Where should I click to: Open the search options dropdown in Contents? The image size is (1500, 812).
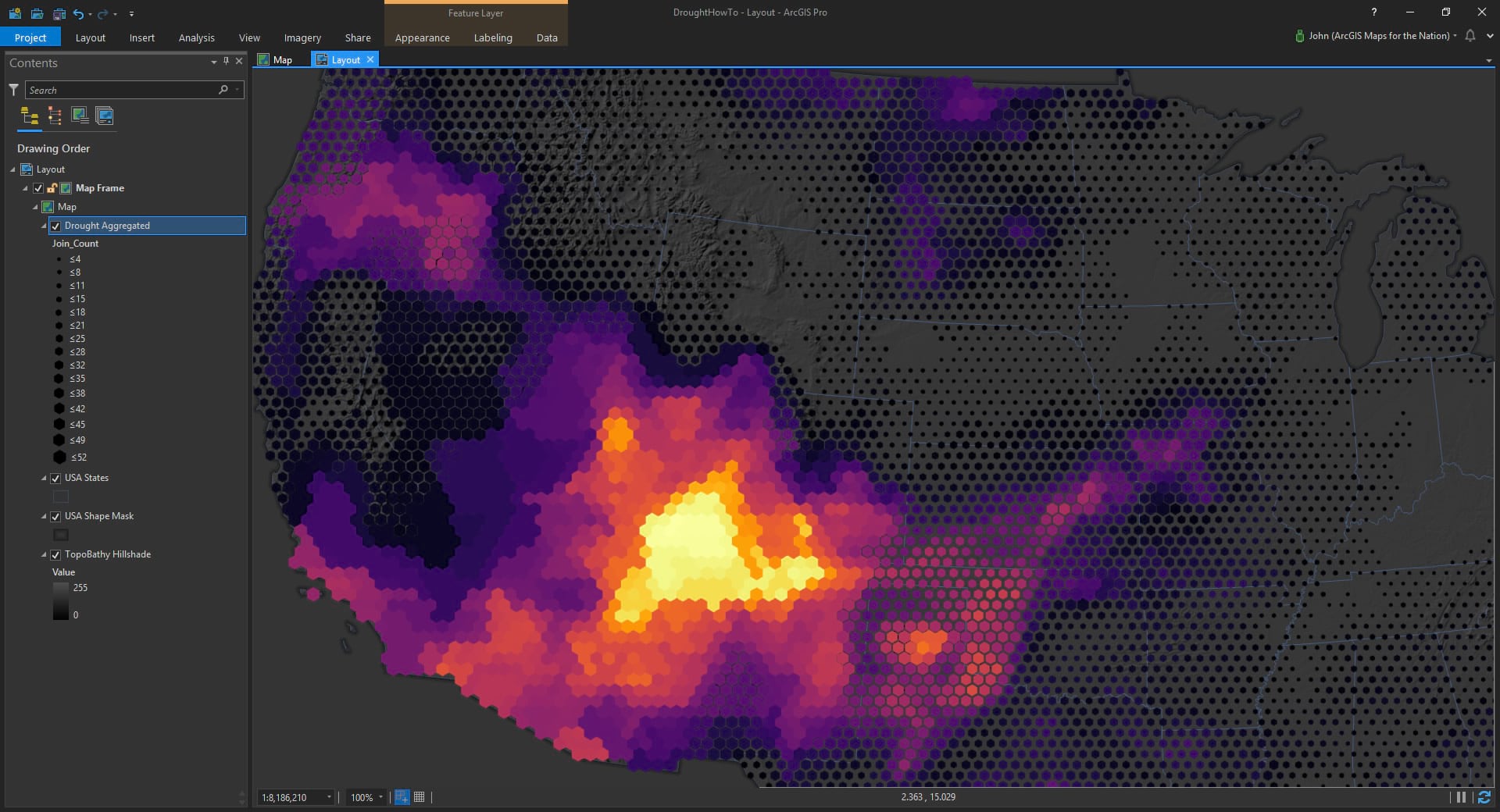237,90
